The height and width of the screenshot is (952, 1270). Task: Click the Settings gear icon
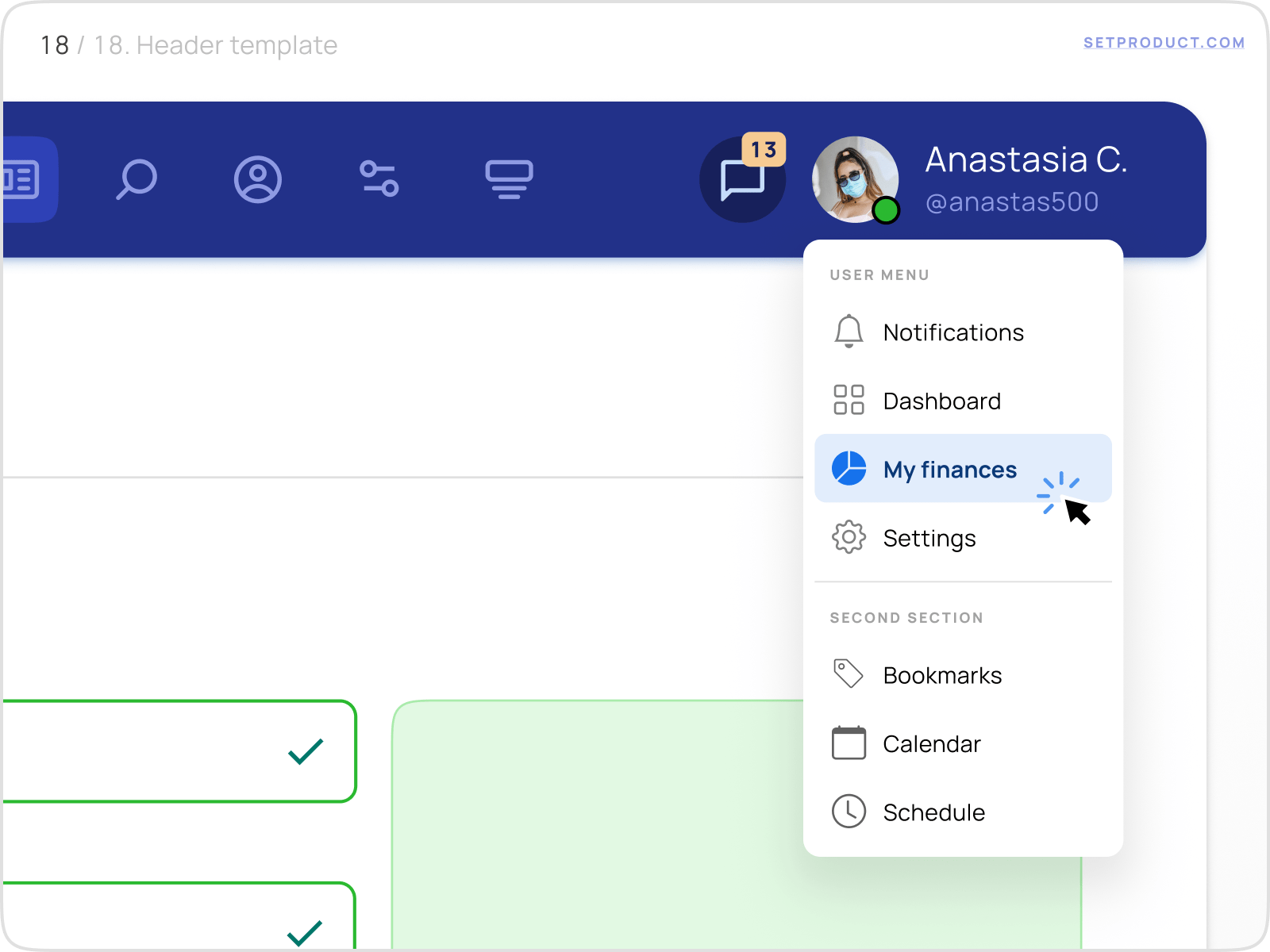tap(849, 537)
